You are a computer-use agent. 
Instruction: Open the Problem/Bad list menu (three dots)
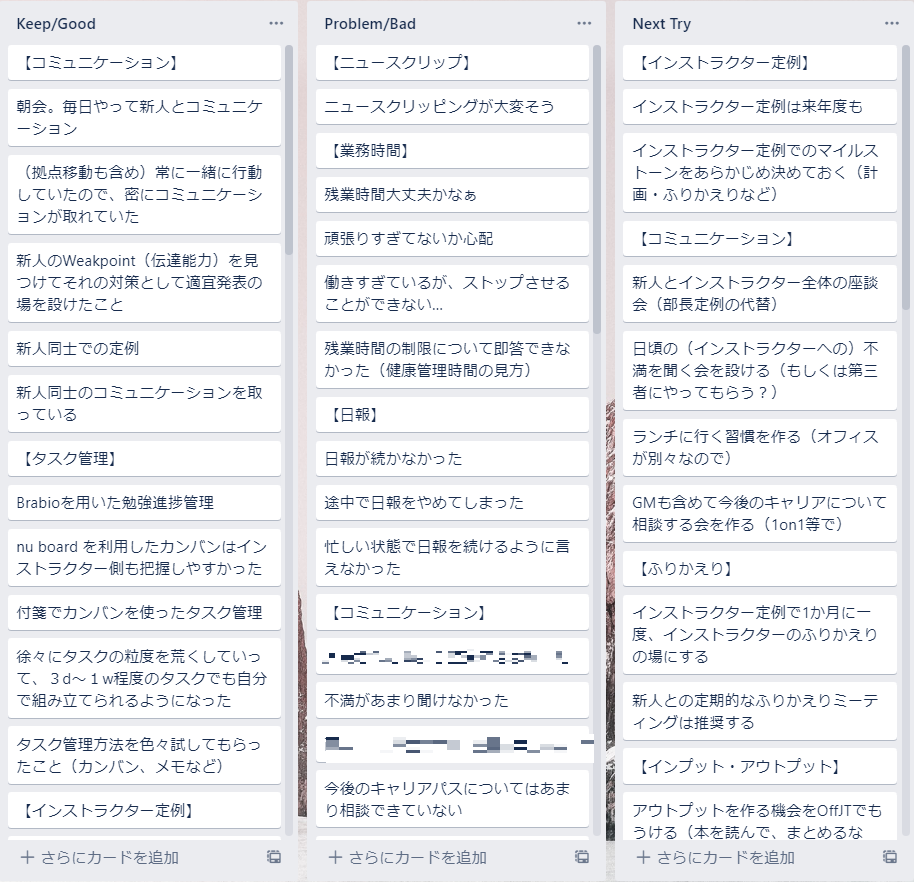click(584, 24)
